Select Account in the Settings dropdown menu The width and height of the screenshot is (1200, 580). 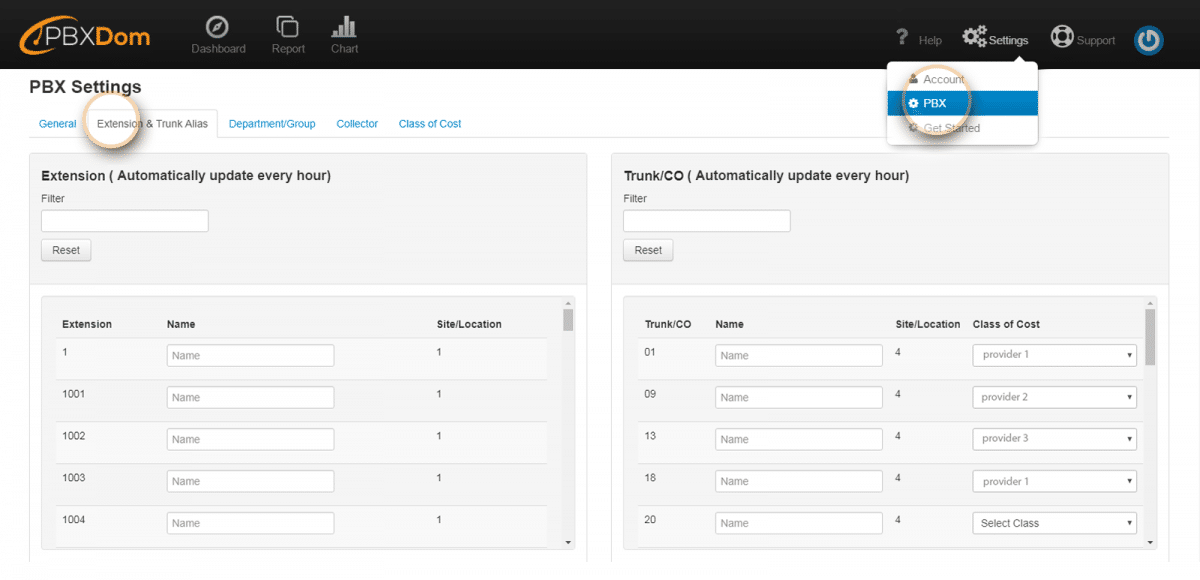click(942, 79)
